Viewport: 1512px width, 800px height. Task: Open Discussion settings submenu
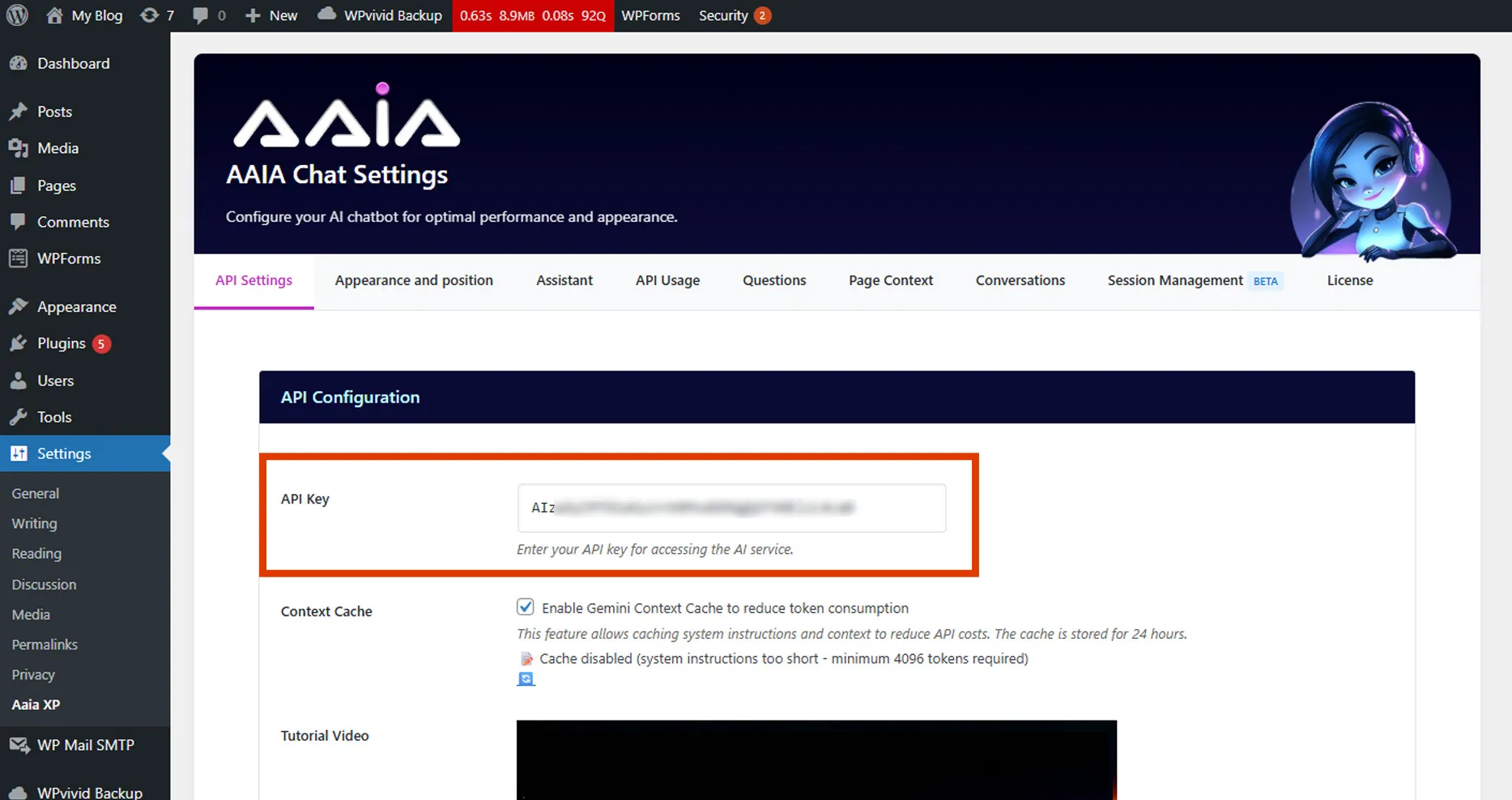tap(44, 585)
